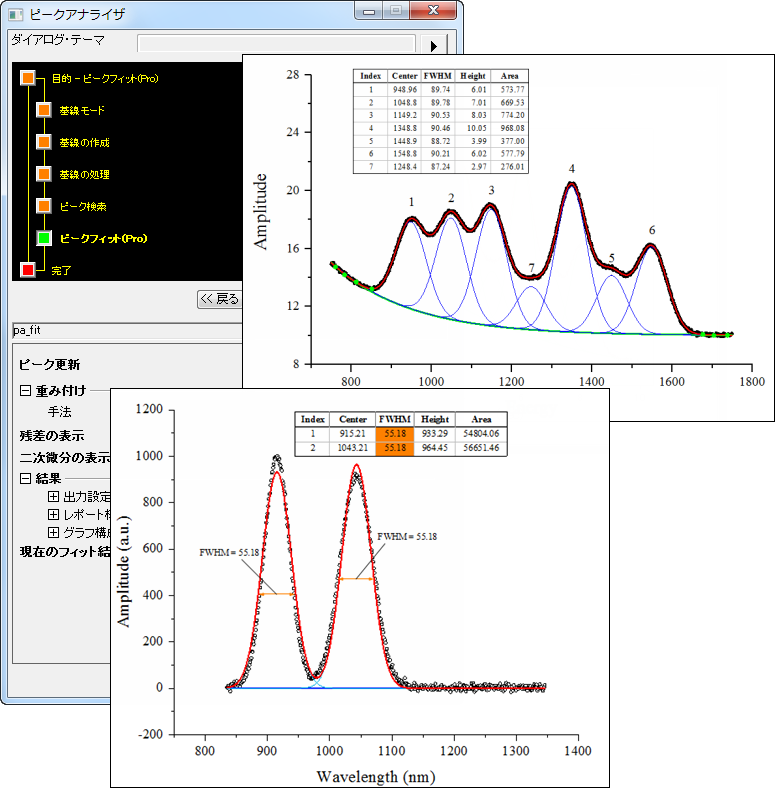
Task: Click the orange box beside 目的 - ピークフィット(Pro)
Action: (x=28, y=78)
